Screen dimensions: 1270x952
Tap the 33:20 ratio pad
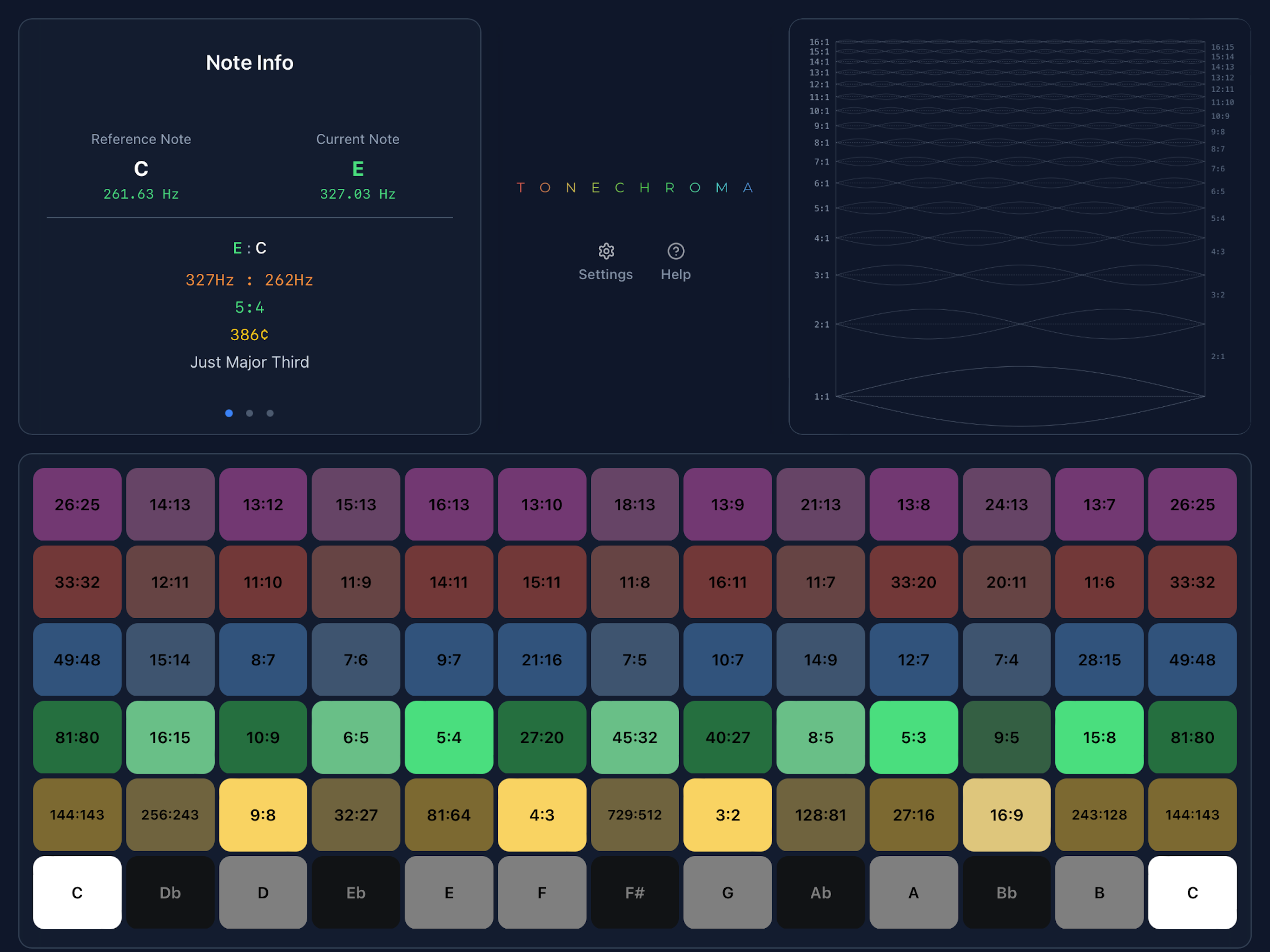tap(913, 582)
